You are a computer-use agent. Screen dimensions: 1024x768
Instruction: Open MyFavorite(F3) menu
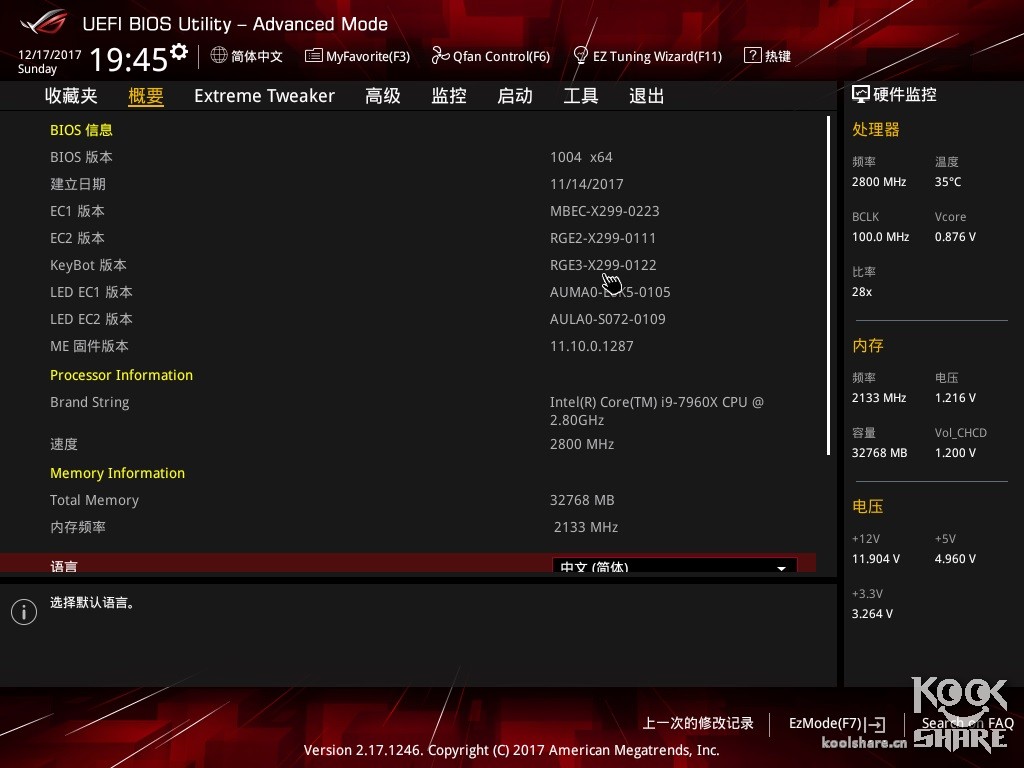pos(358,56)
